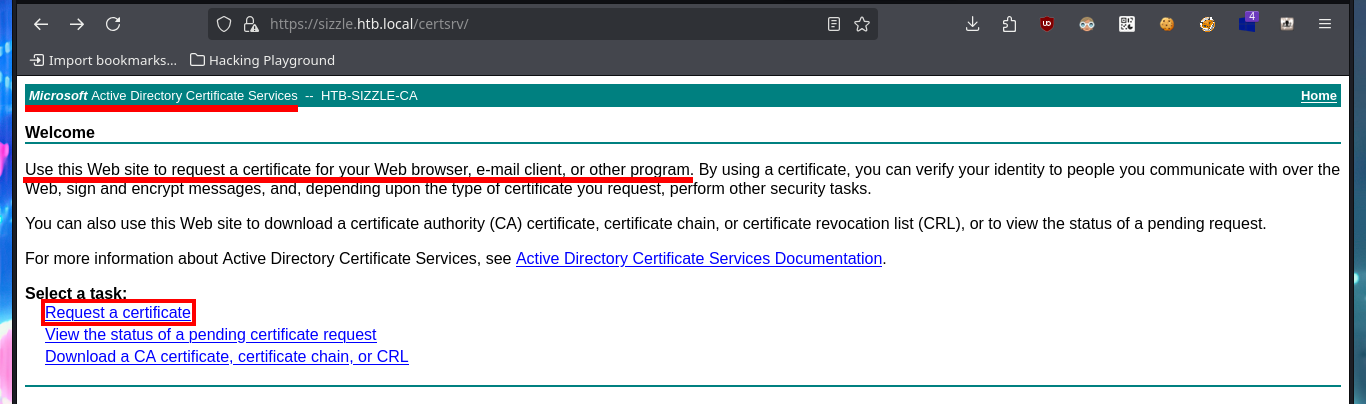
Task: Go to the Home link
Action: pyautogui.click(x=1318, y=96)
